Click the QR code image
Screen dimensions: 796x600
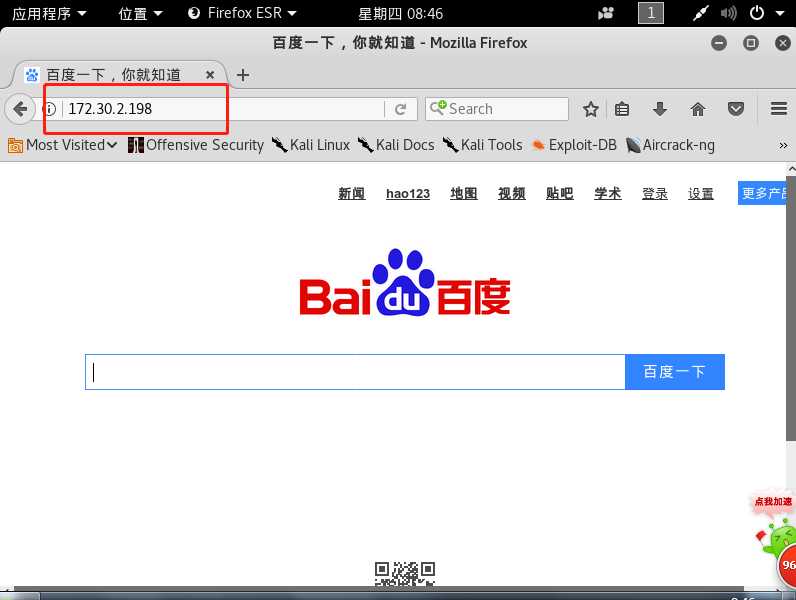pyautogui.click(x=405, y=574)
